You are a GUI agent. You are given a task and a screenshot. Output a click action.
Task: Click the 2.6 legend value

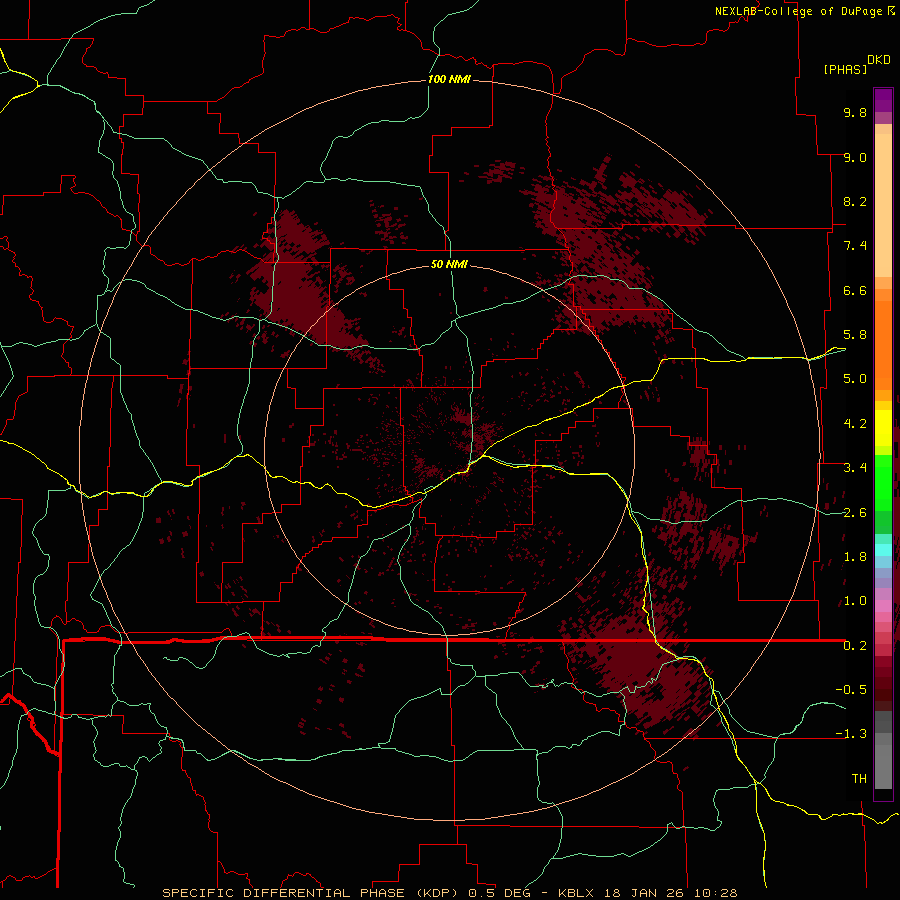click(855, 513)
